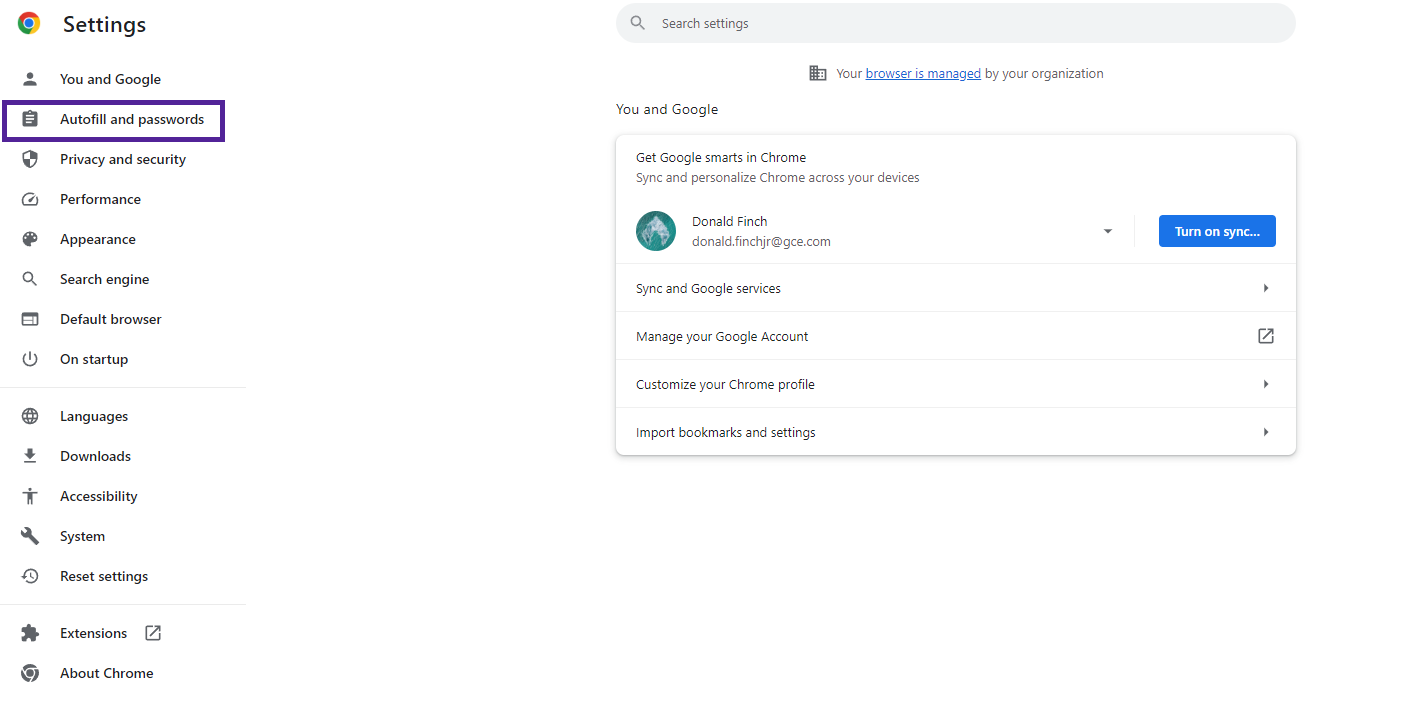Open Downloads via its download arrow icon
Screen dimensions: 1402x721
pyautogui.click(x=30, y=456)
